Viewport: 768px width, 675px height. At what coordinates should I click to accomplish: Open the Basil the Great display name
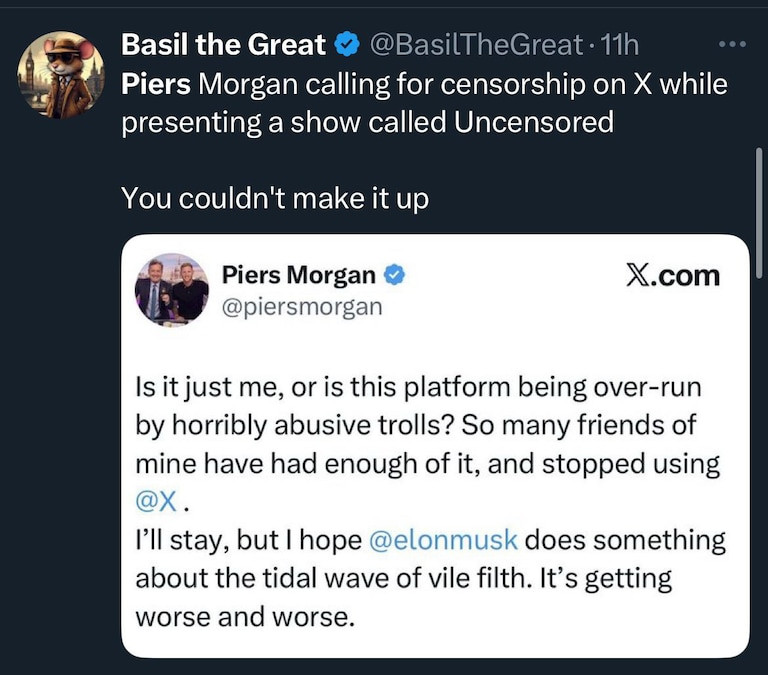(x=223, y=45)
